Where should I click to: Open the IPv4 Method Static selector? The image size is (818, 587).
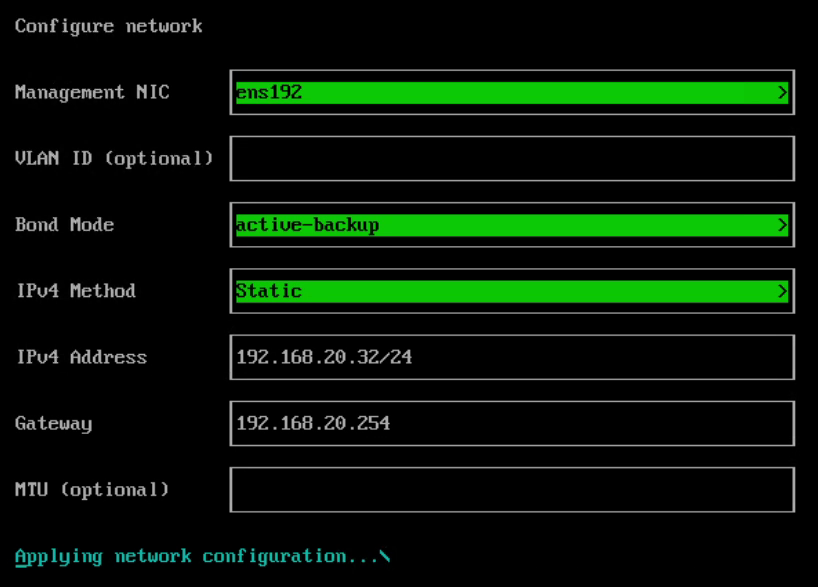pos(512,291)
